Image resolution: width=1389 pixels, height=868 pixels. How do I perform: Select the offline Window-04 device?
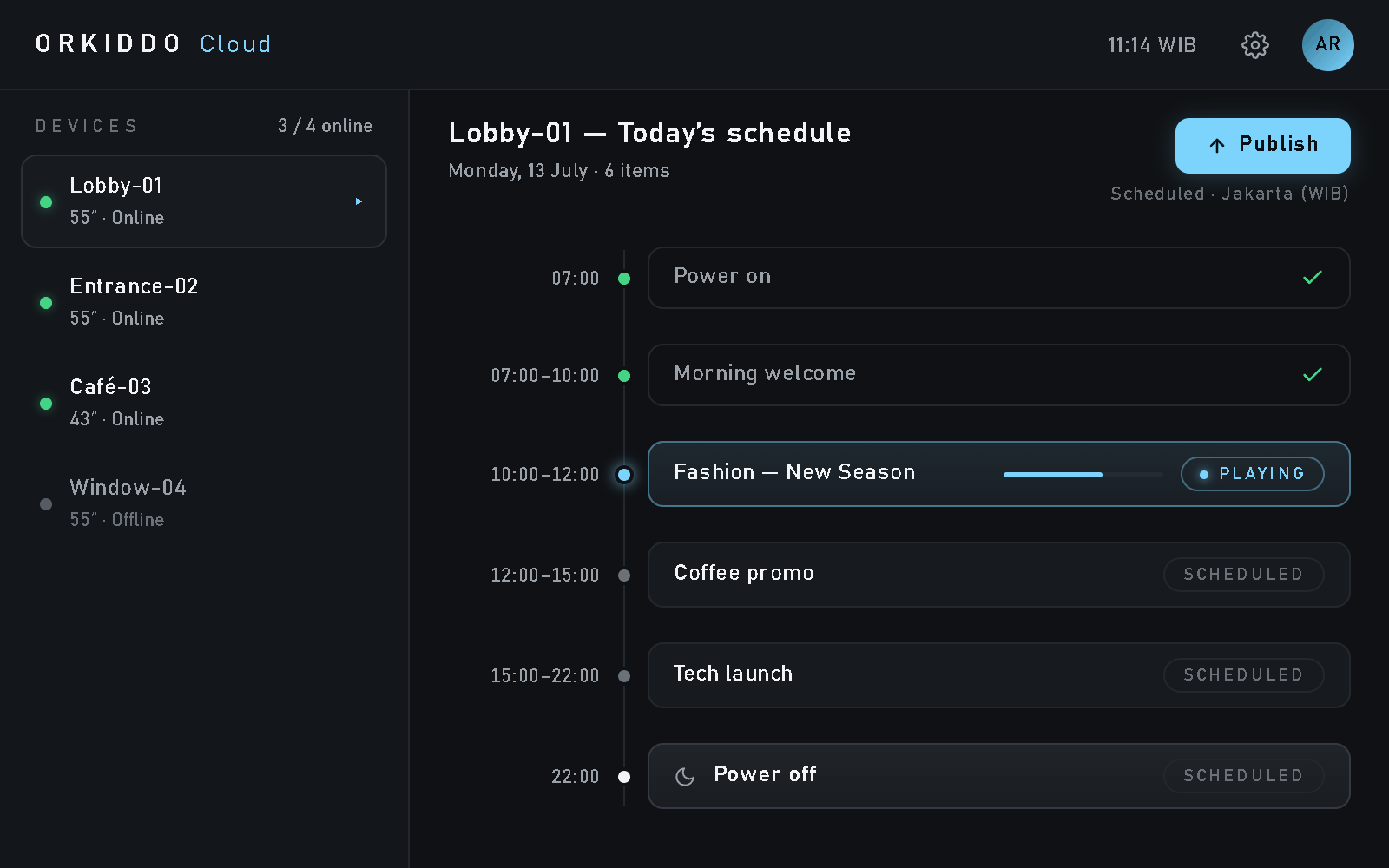[x=204, y=503]
